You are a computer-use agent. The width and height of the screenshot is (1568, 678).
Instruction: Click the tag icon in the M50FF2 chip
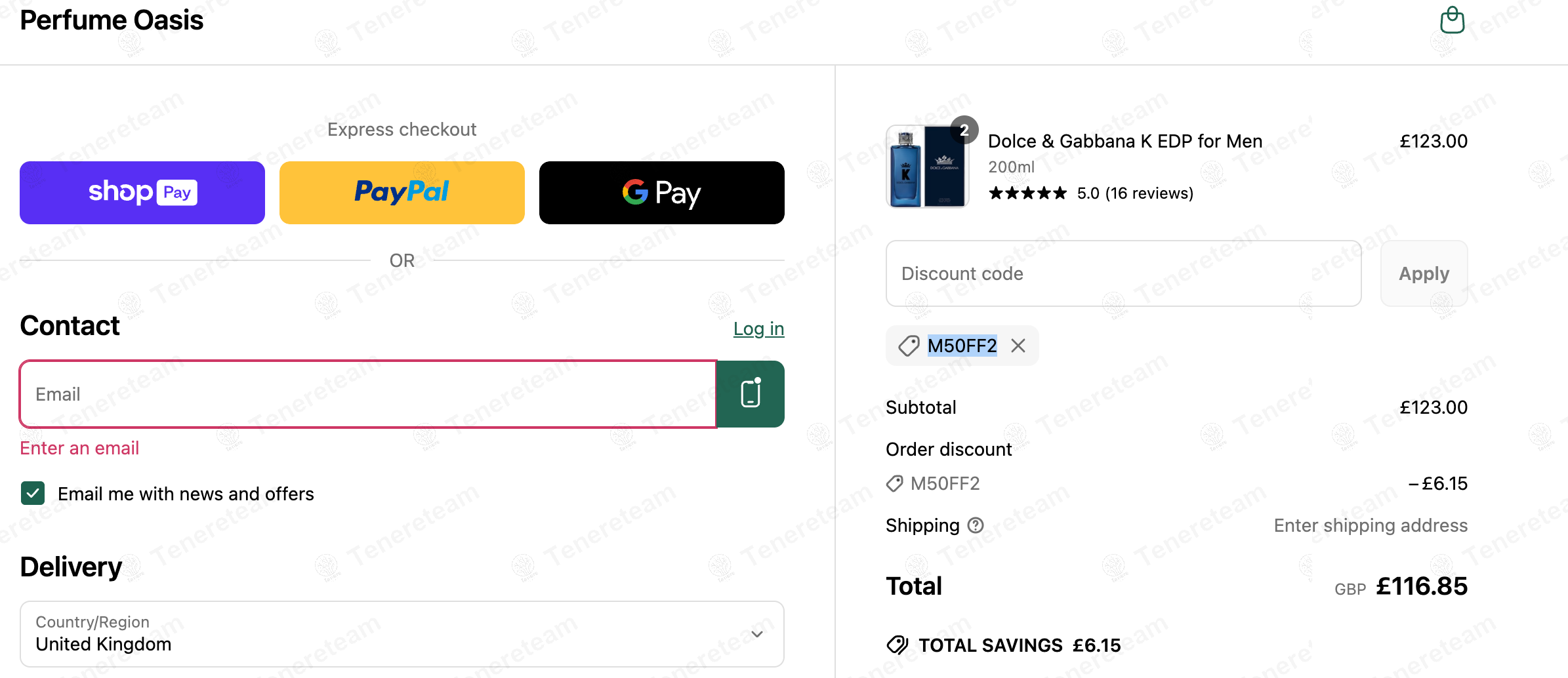(909, 346)
